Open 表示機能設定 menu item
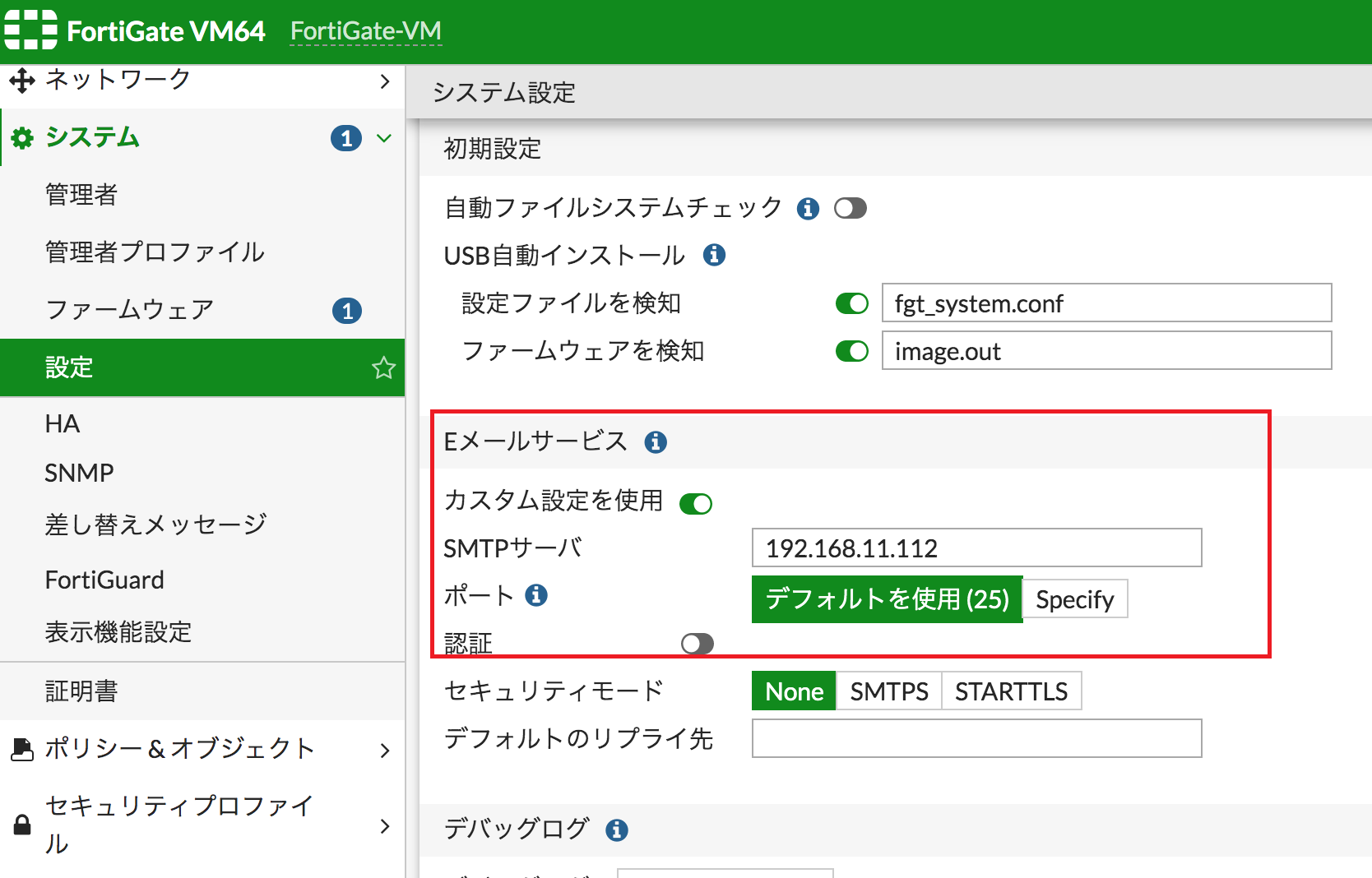The width and height of the screenshot is (1372, 878). 202,632
